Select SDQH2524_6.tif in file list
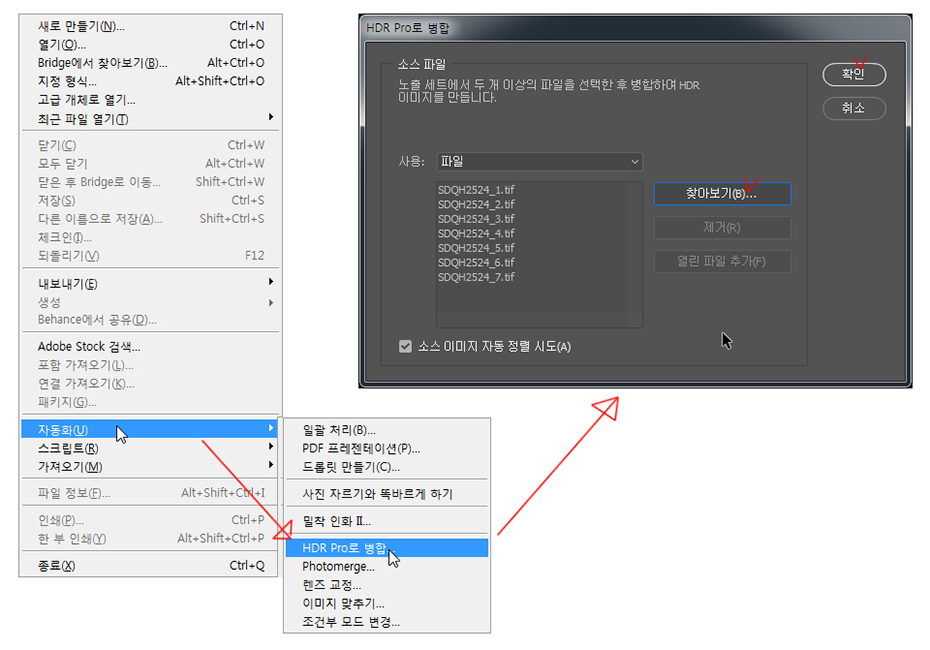 click(476, 262)
